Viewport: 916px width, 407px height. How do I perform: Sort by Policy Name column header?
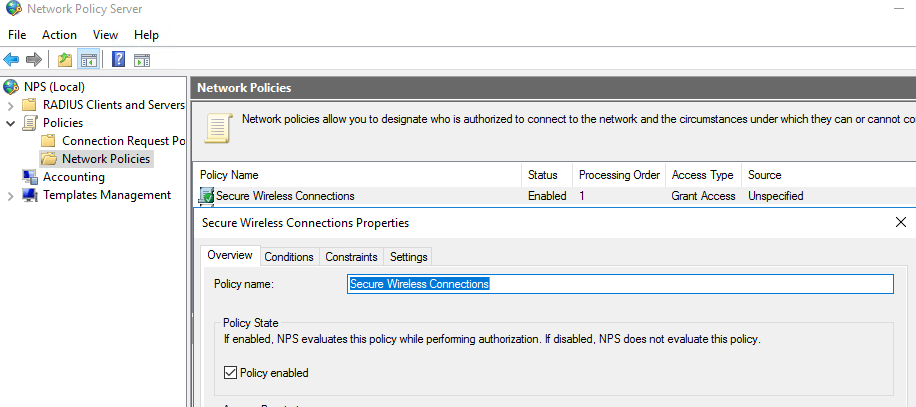358,175
